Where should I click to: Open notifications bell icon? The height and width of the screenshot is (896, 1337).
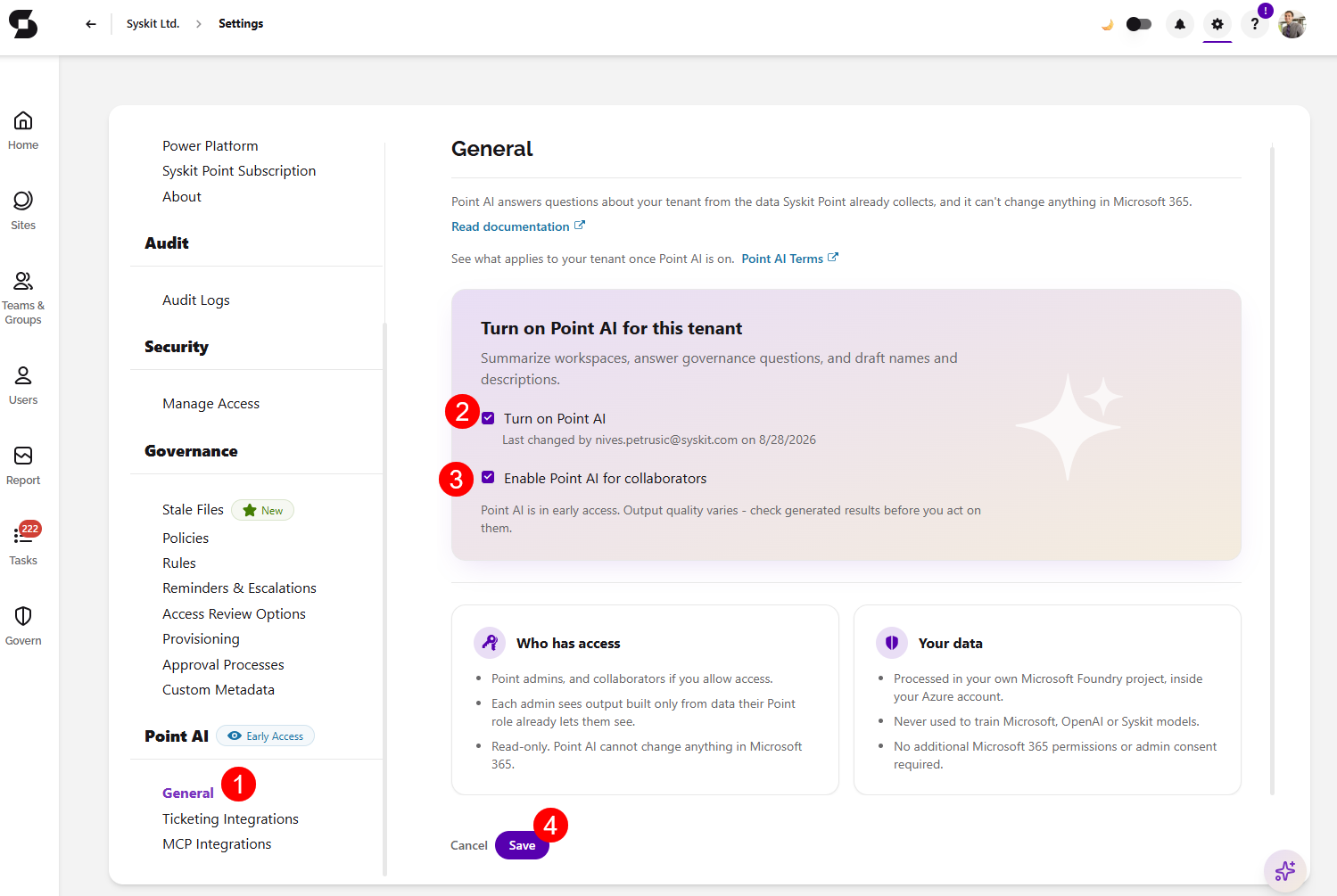[1180, 24]
